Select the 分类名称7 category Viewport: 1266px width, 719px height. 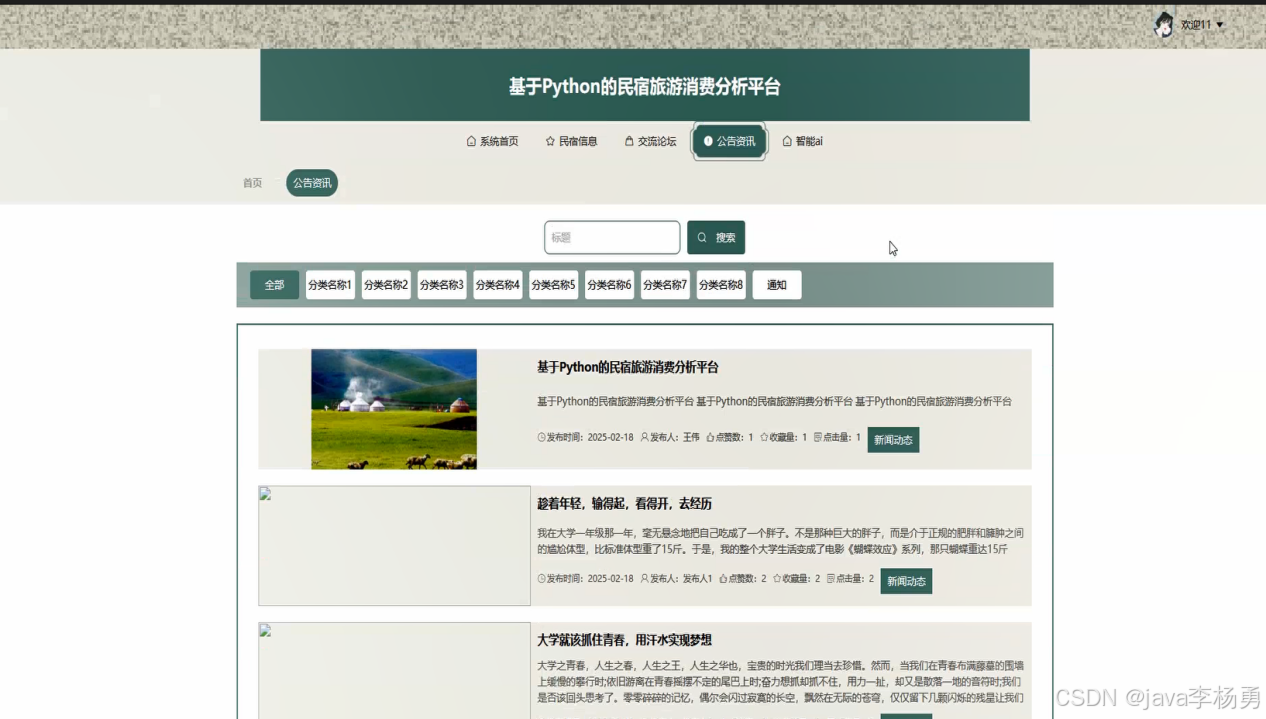point(665,285)
